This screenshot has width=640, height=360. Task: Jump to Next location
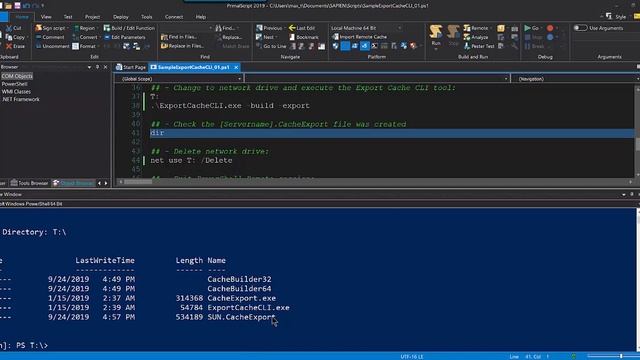(265, 37)
